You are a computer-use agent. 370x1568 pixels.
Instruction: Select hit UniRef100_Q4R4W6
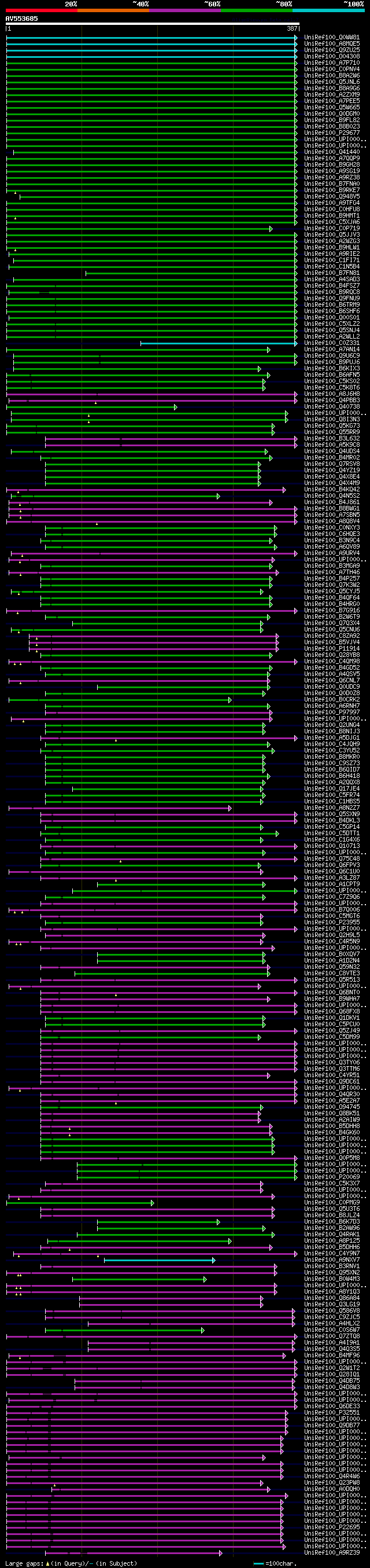point(332,1476)
